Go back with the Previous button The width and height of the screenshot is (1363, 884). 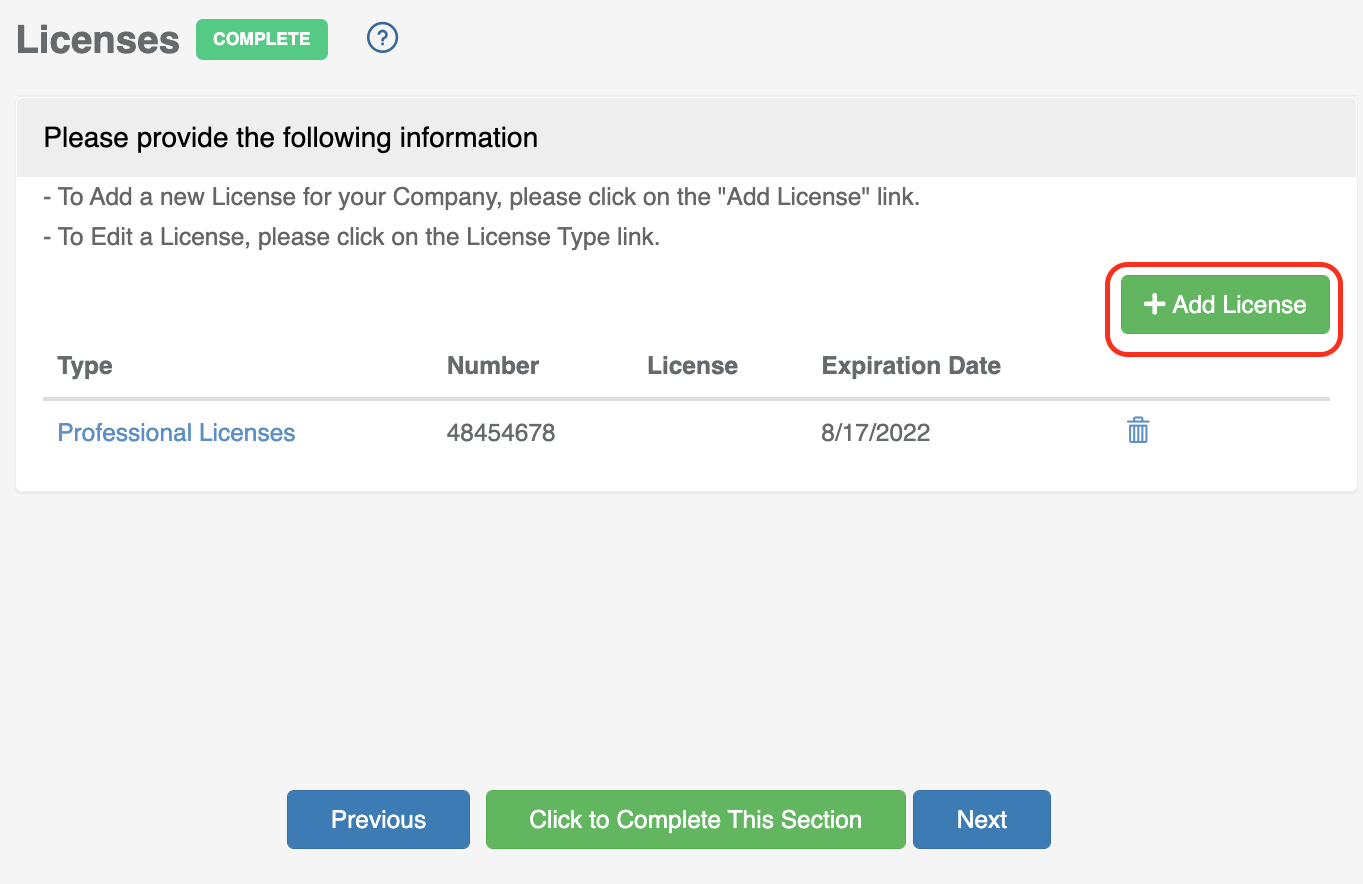[x=378, y=820]
